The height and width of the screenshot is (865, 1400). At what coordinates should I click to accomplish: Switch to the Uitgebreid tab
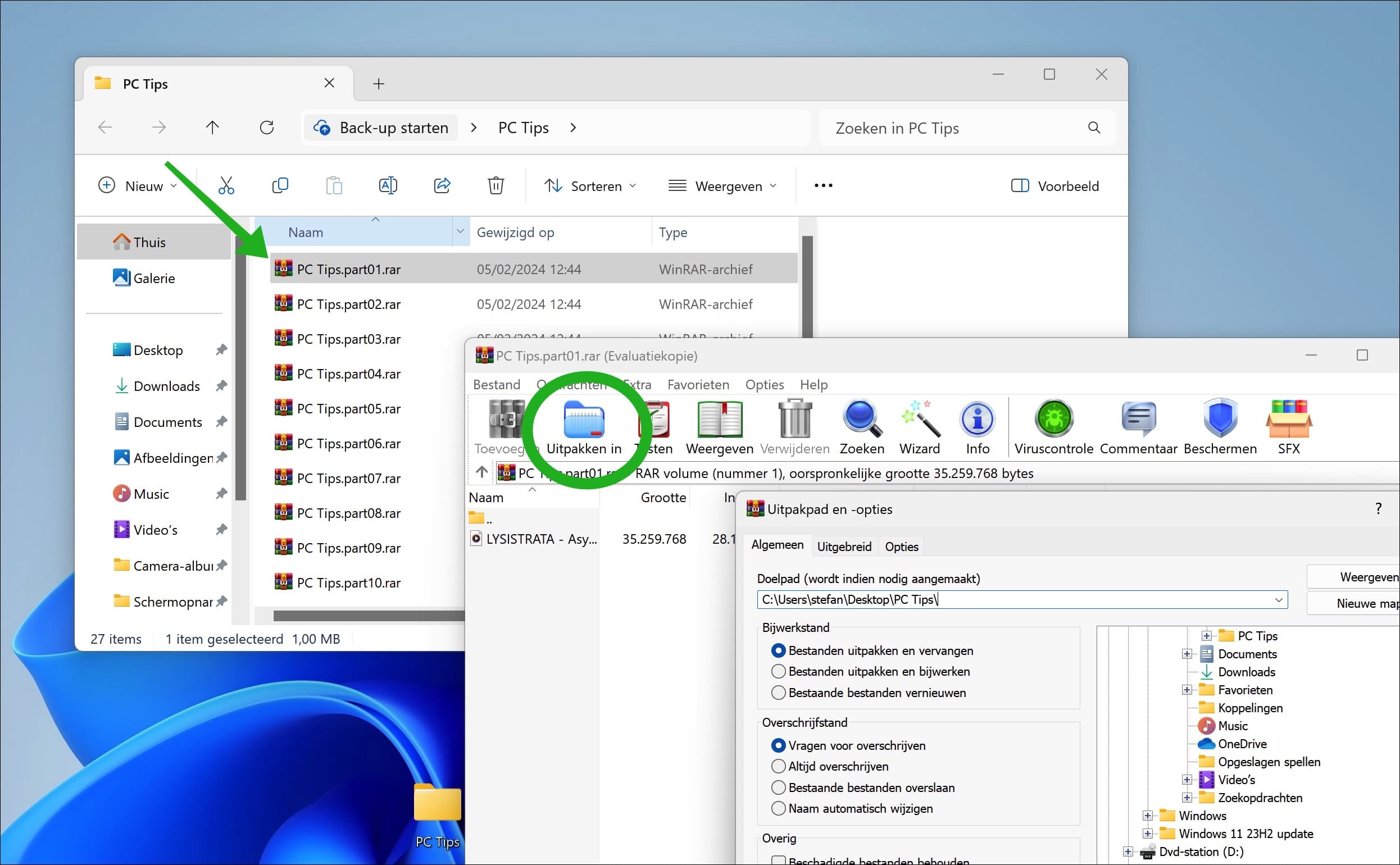pos(844,546)
